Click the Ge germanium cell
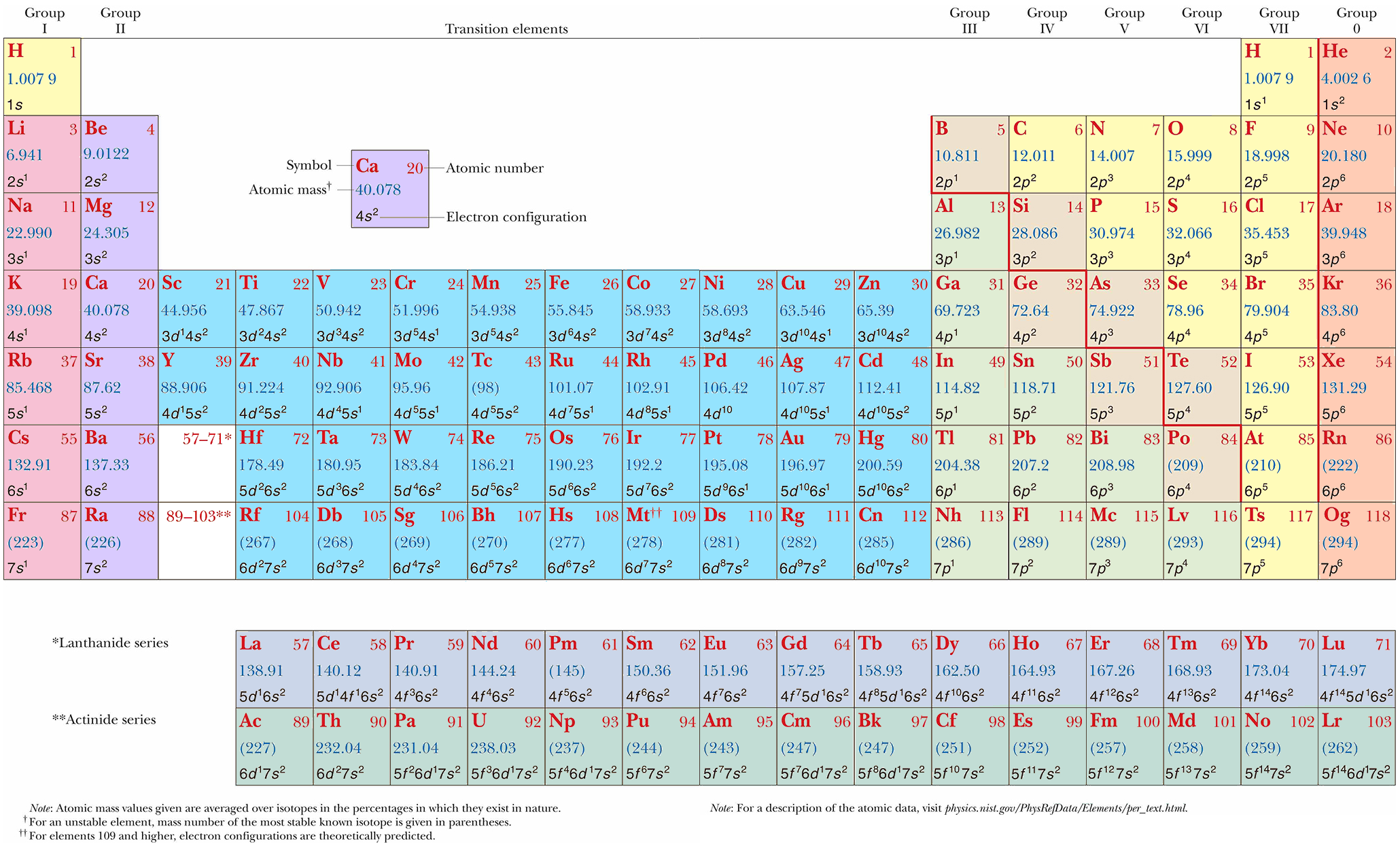Image resolution: width=1400 pixels, height=848 pixels. click(x=1048, y=309)
